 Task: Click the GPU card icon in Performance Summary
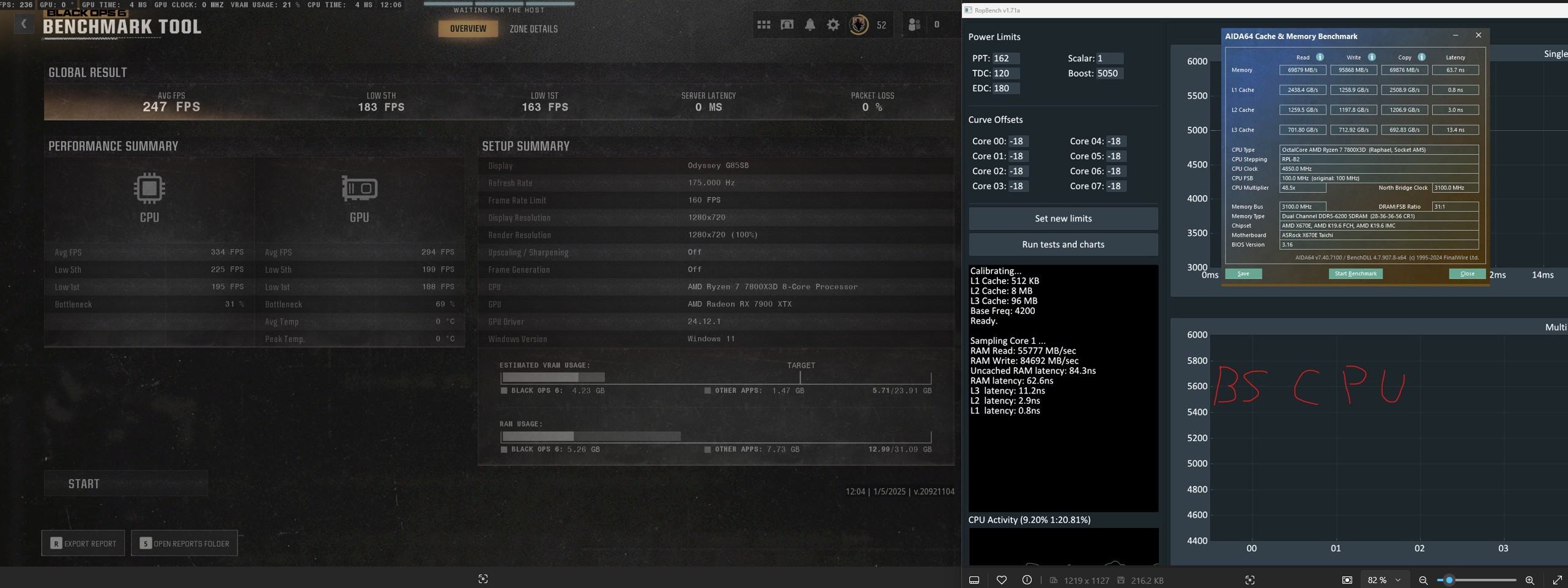(x=360, y=188)
